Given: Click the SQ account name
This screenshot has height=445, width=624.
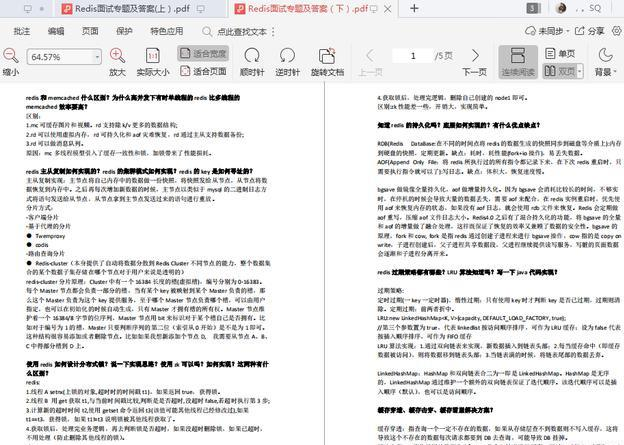Looking at the screenshot, I should click(x=595, y=8).
